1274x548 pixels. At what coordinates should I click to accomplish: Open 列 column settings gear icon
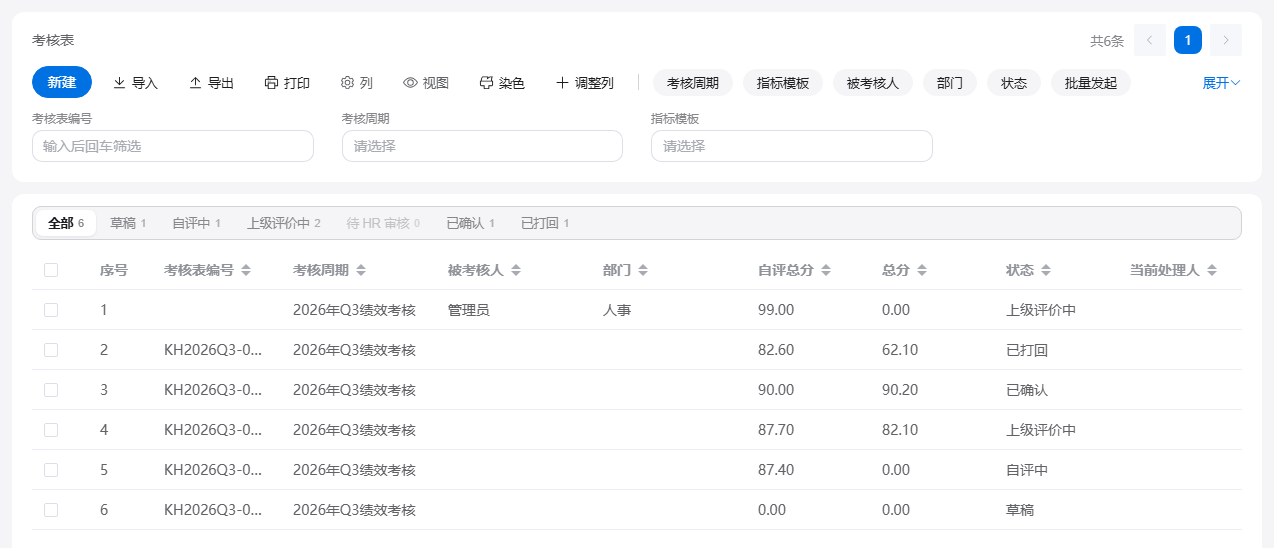pos(347,83)
